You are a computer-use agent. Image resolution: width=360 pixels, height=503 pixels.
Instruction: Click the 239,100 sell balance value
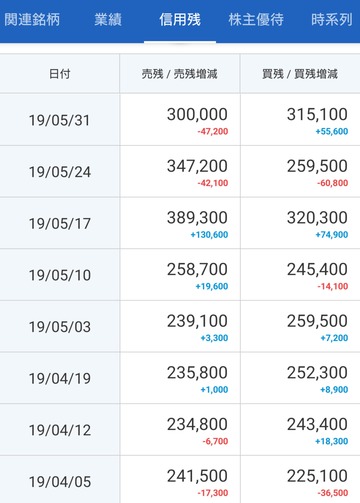[x=197, y=321]
